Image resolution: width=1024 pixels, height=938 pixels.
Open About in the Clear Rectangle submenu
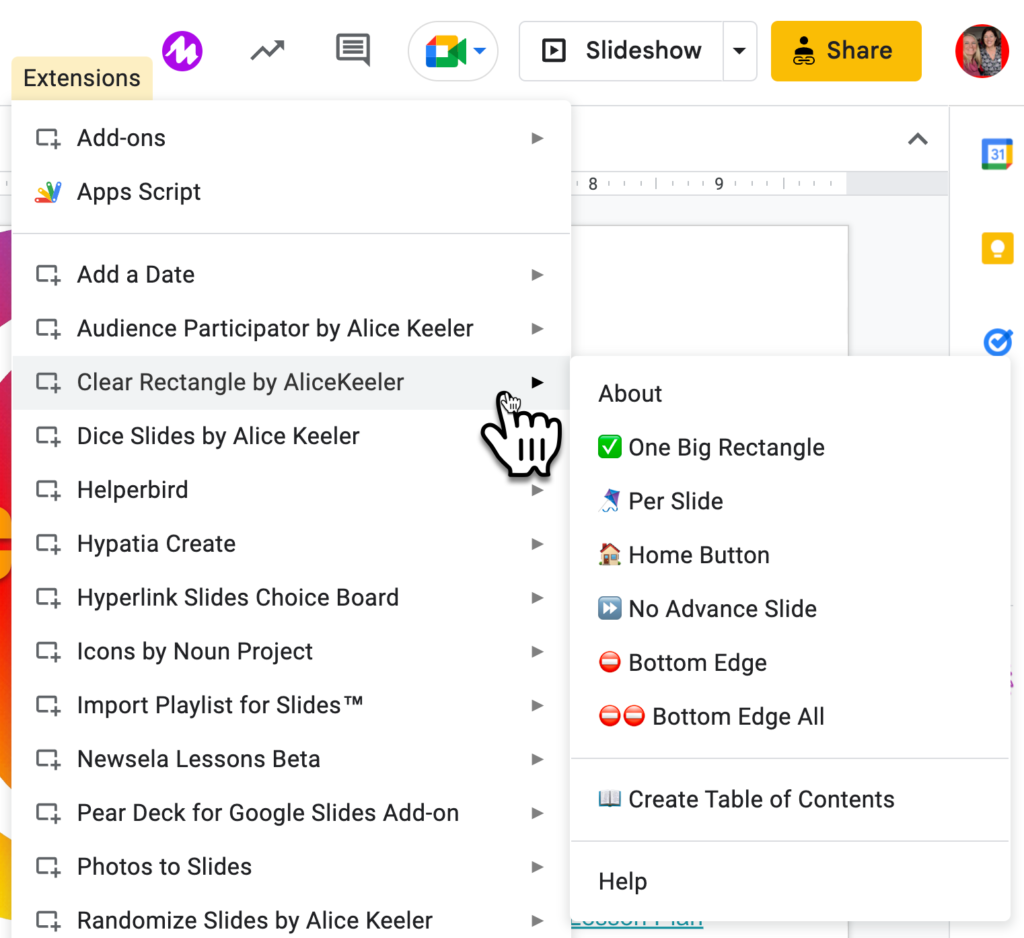pos(790,394)
